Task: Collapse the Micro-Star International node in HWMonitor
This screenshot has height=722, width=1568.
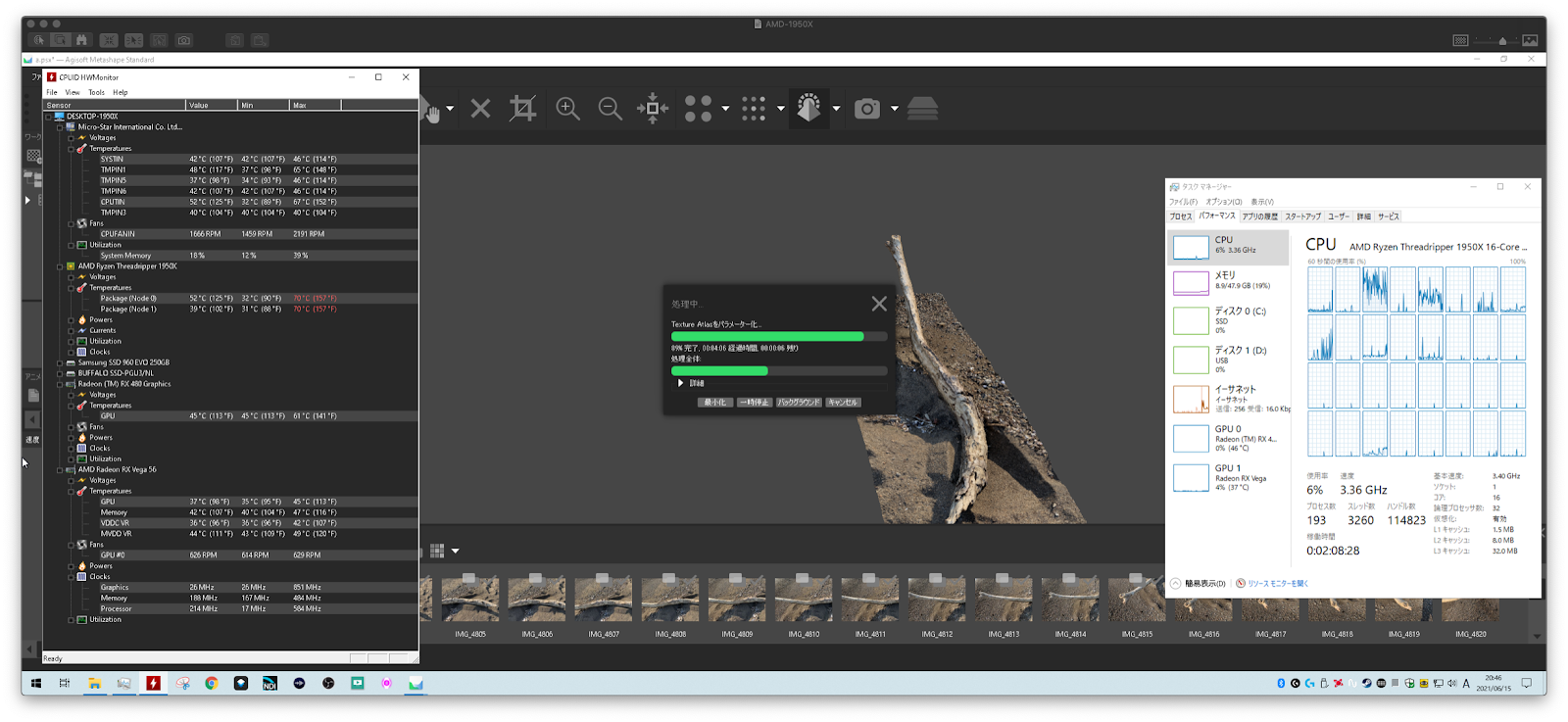Action: (x=60, y=127)
